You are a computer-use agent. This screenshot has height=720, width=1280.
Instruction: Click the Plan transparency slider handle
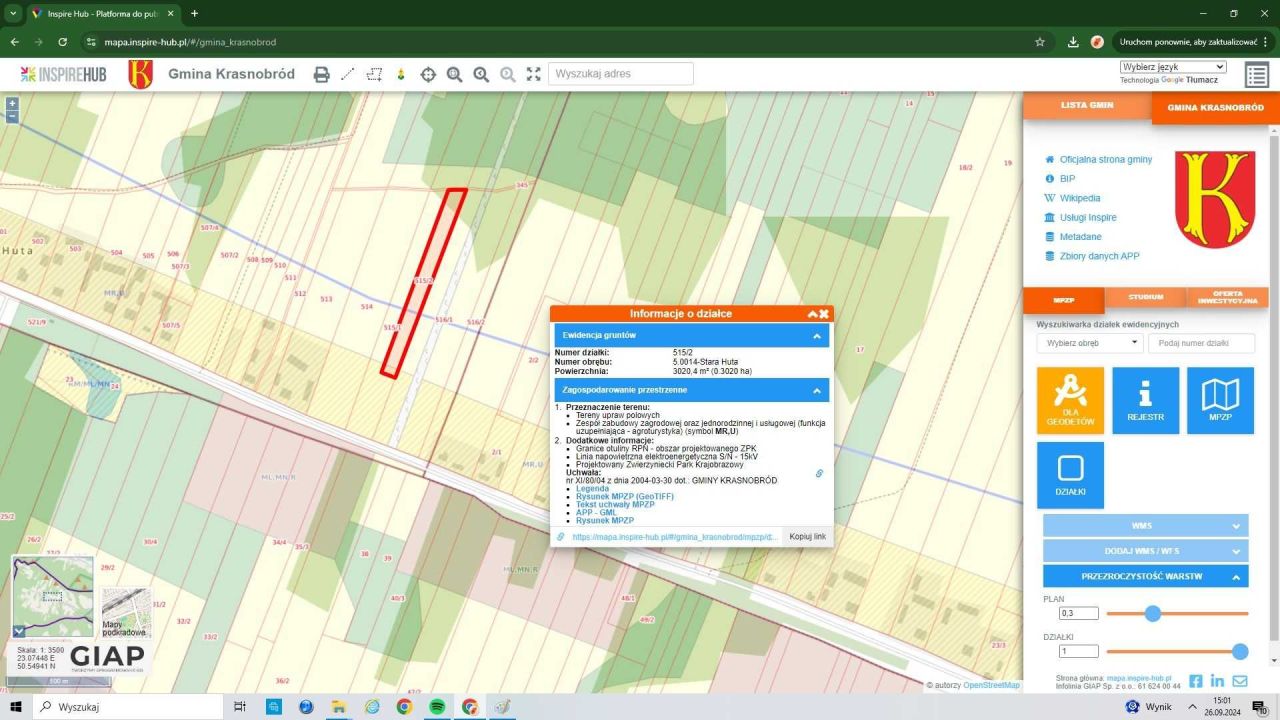coord(1152,613)
